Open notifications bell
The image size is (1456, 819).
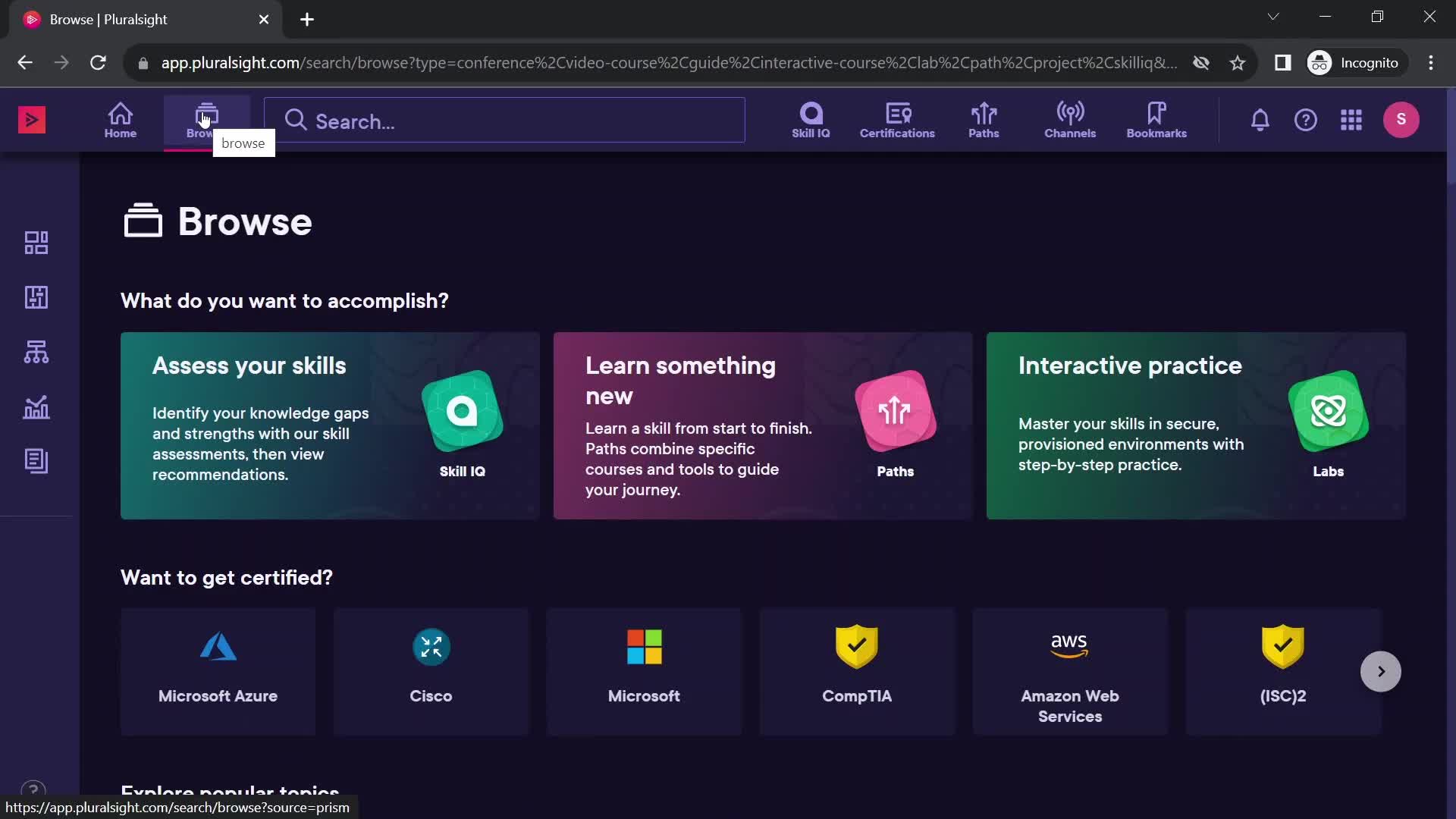1260,120
